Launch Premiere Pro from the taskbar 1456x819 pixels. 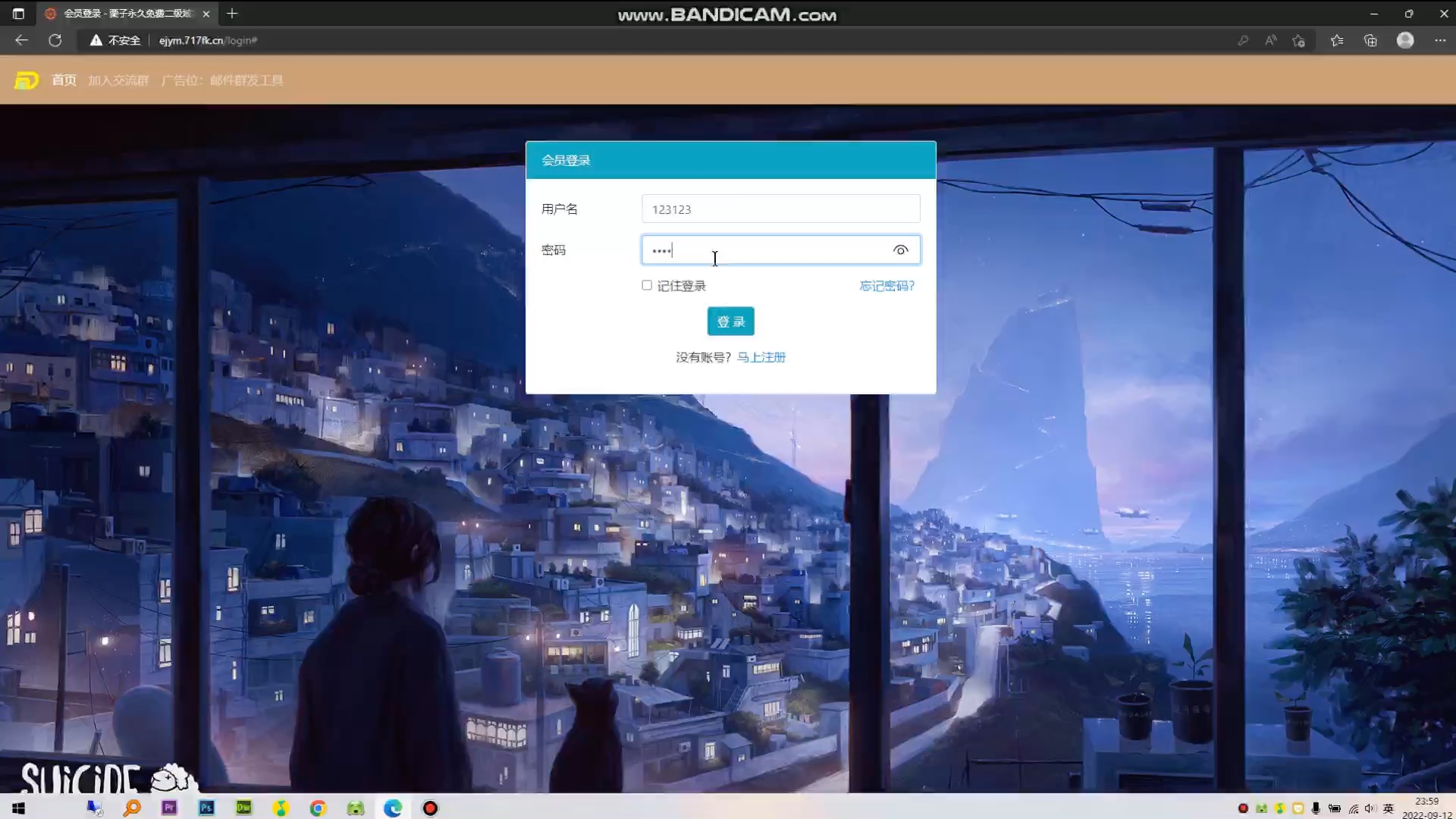(x=169, y=808)
